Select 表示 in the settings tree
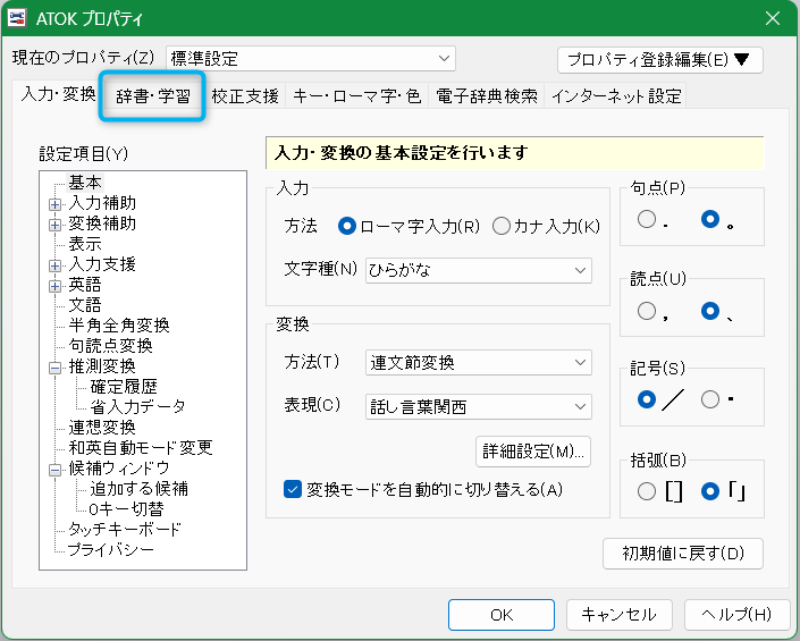 [x=85, y=244]
